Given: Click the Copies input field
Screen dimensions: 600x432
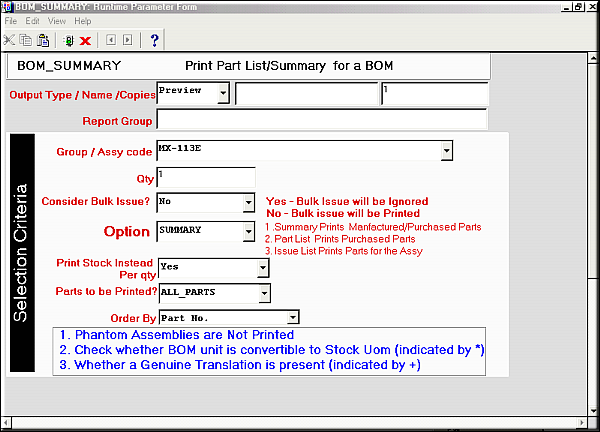Looking at the screenshot, I should click(434, 93).
